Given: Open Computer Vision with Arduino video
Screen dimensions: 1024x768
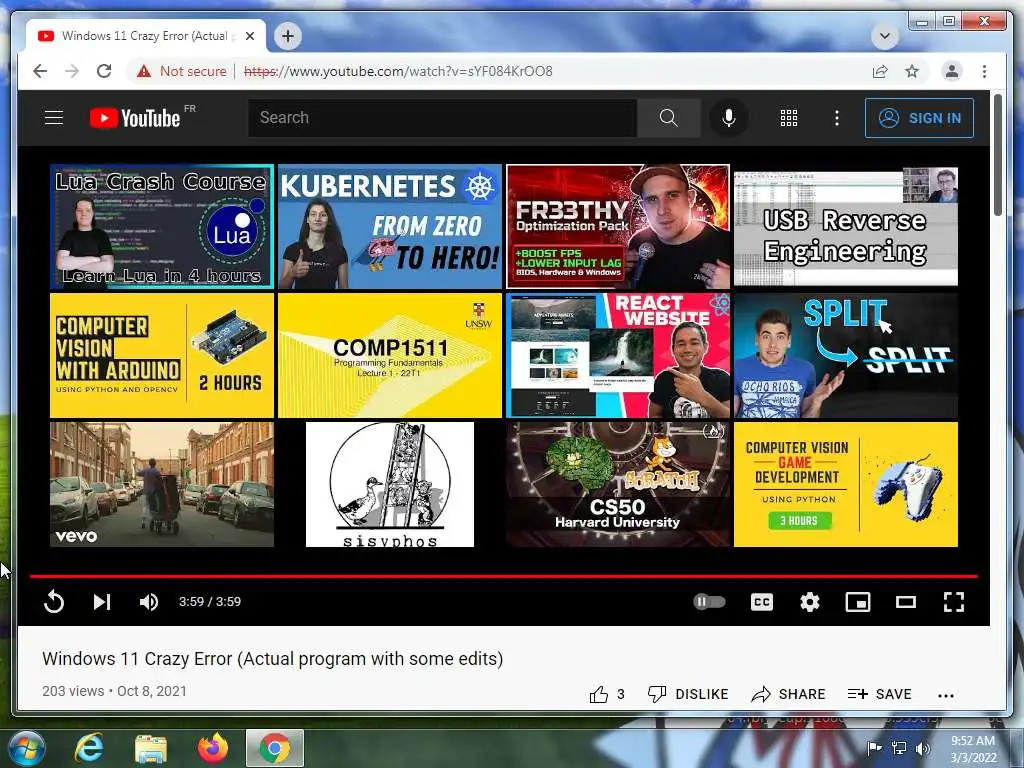Looking at the screenshot, I should (x=162, y=355).
